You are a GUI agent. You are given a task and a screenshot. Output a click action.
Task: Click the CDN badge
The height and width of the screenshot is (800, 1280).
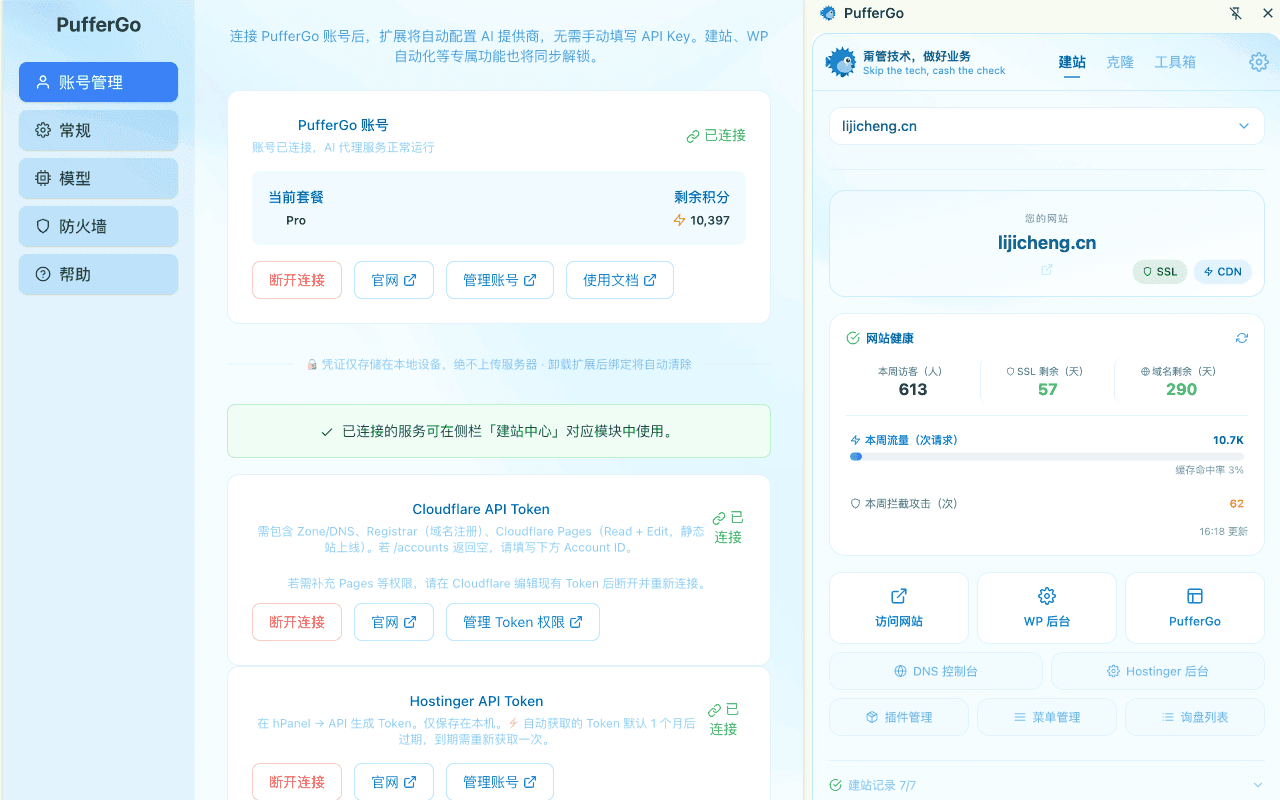point(1223,271)
